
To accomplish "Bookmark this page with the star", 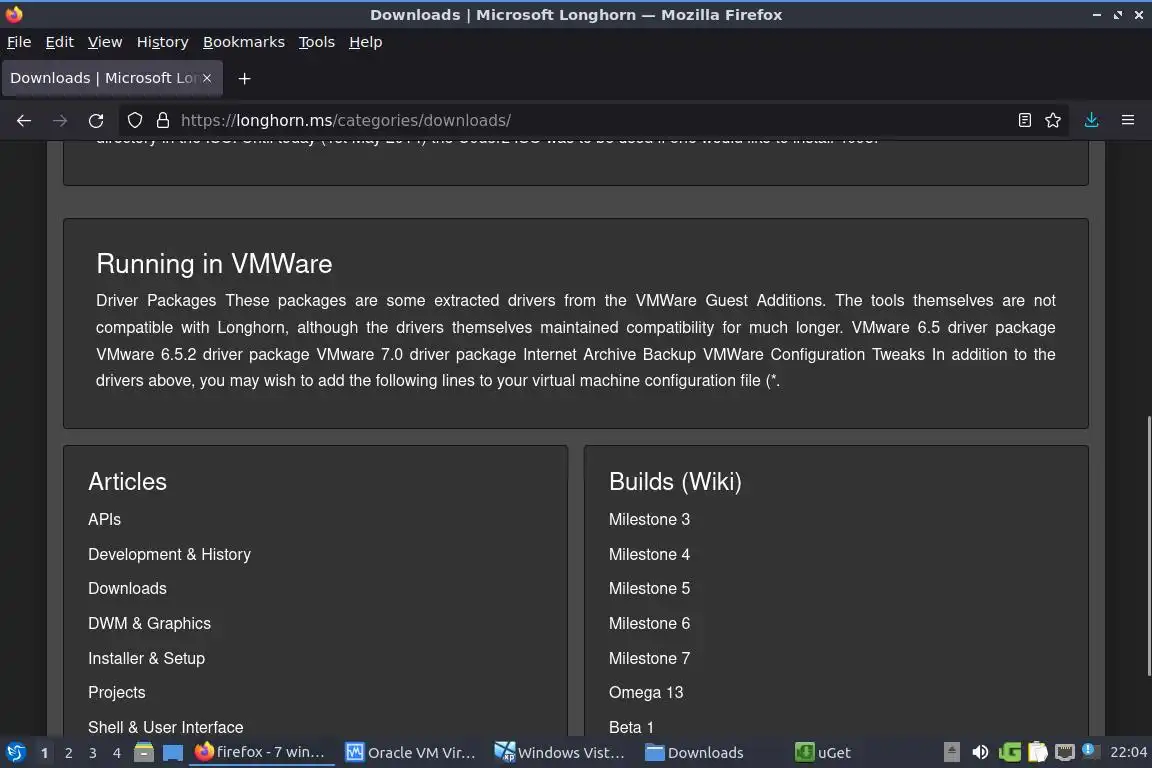I will point(1053,121).
